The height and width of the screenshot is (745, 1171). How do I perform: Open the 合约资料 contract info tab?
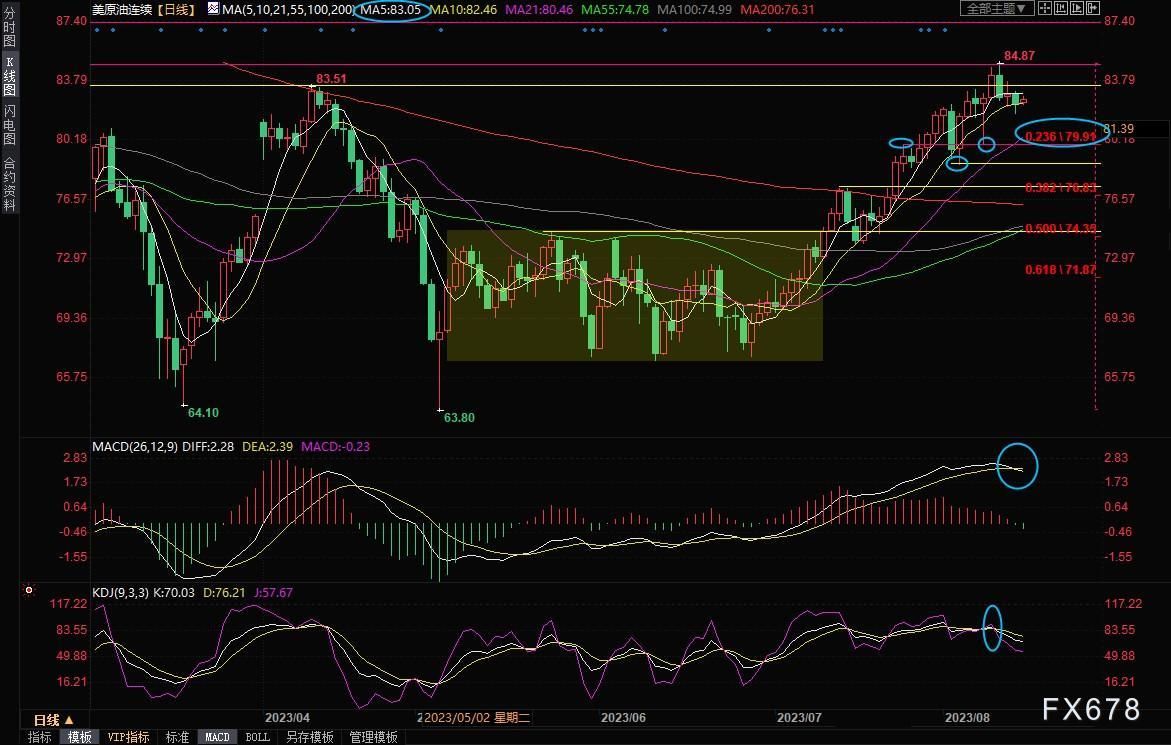9,184
